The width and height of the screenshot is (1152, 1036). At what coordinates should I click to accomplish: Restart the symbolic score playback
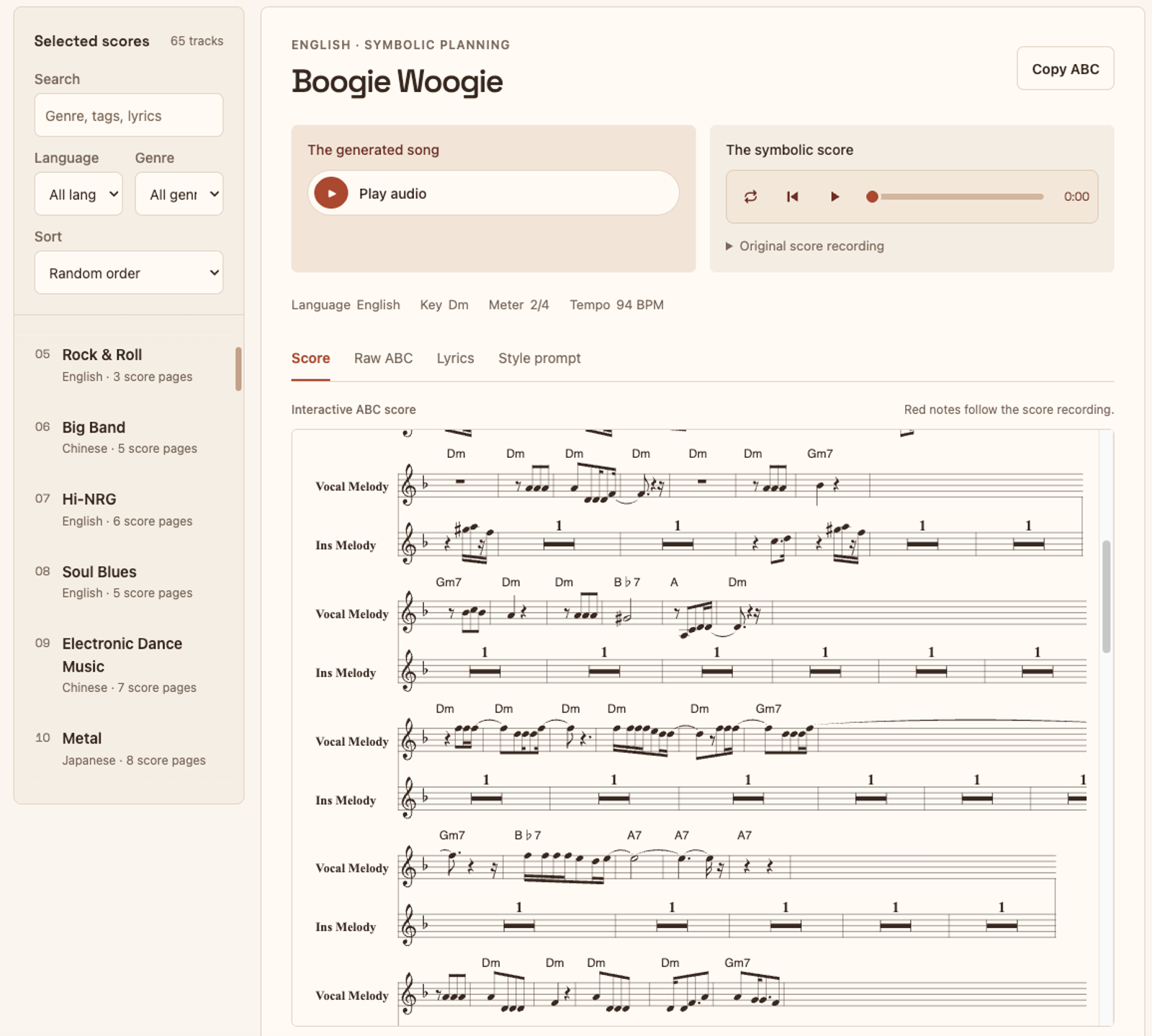(792, 197)
